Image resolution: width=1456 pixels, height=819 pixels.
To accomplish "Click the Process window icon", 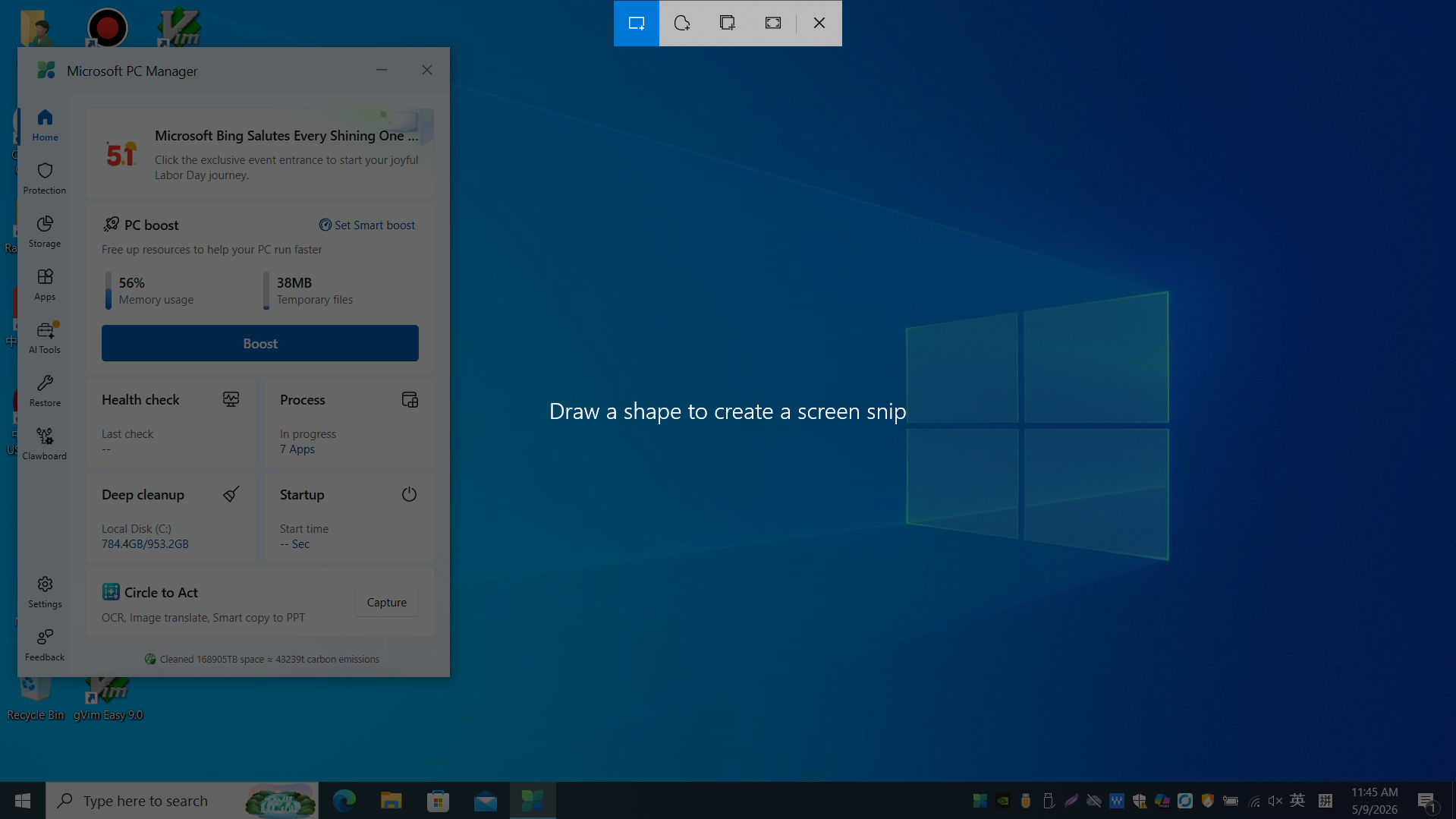I will pyautogui.click(x=410, y=399).
